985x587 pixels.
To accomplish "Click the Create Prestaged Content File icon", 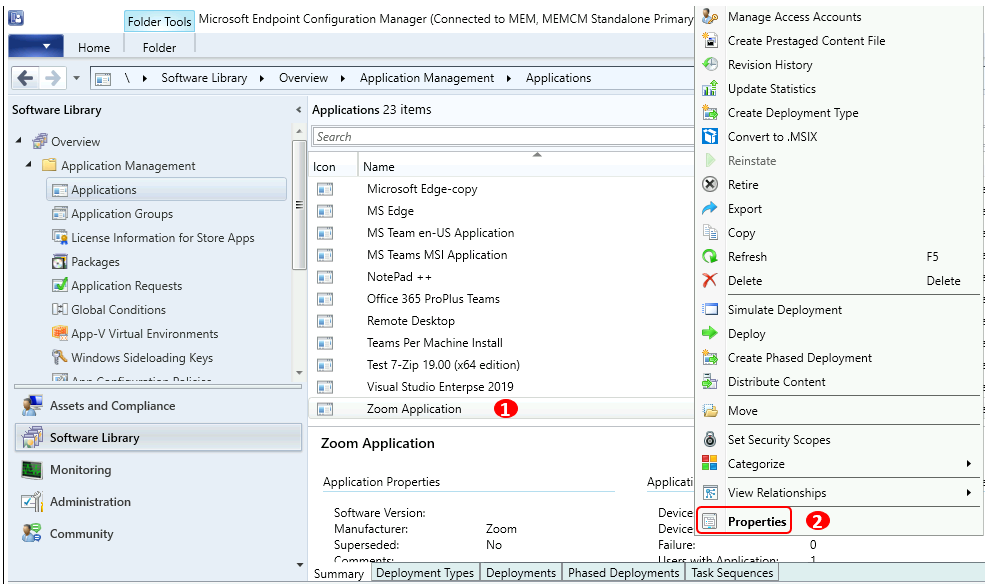I will (710, 41).
